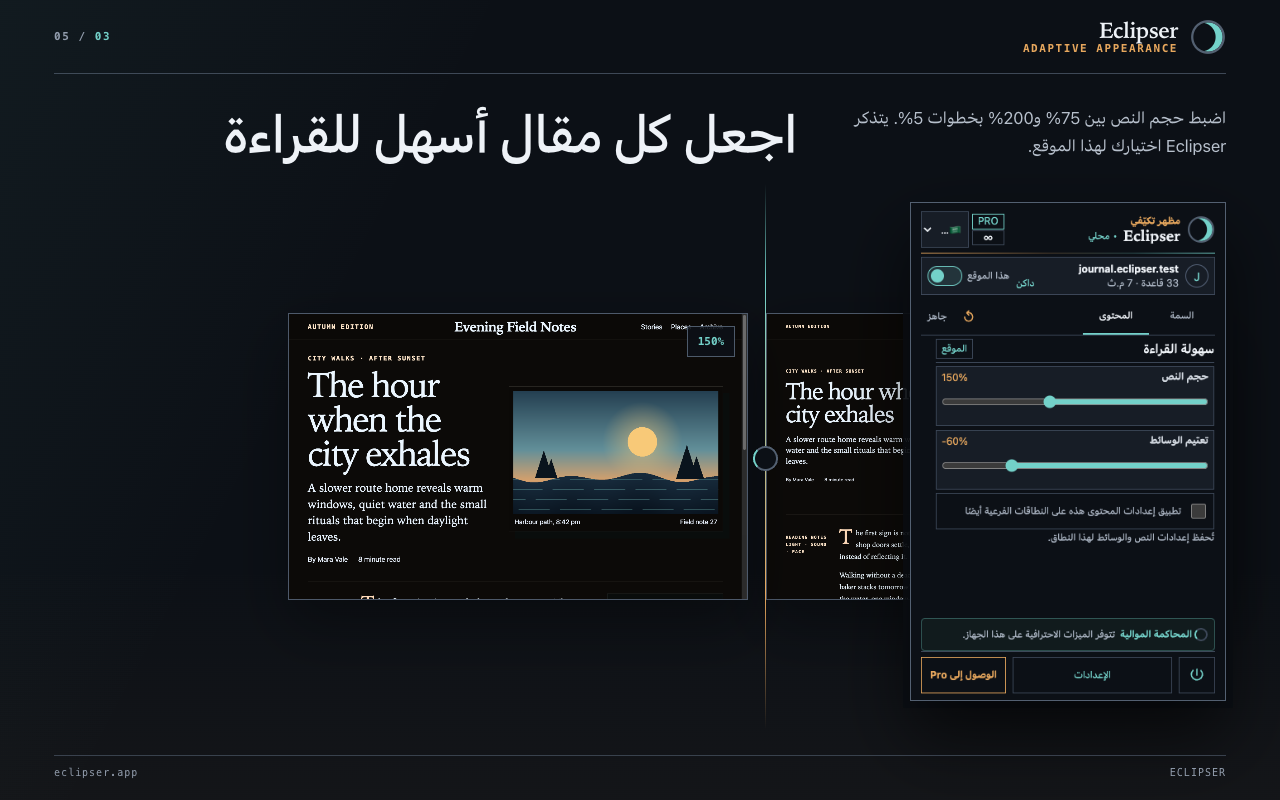Click the journal.eclipser.test domain text
The image size is (1280, 800).
tap(1128, 269)
